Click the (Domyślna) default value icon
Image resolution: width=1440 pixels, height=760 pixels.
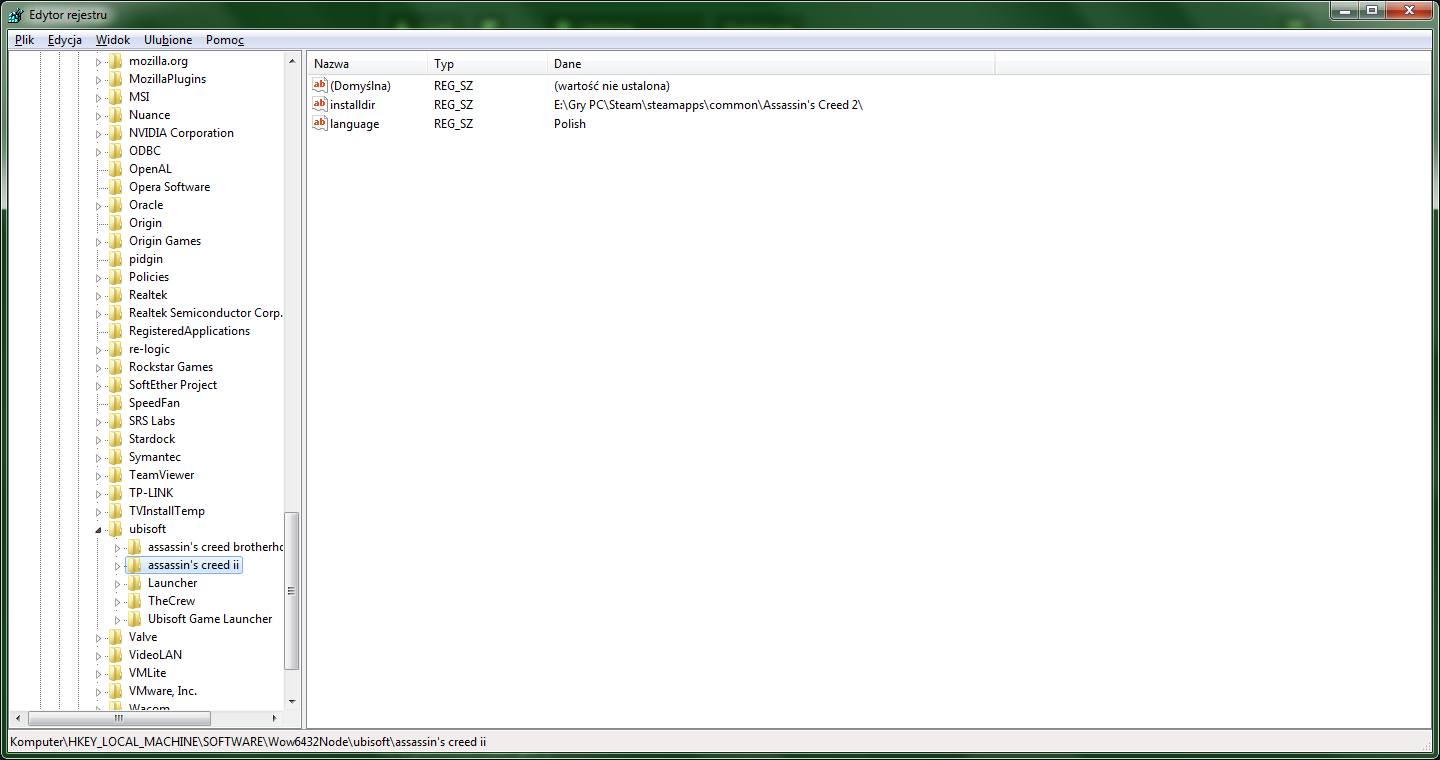click(x=320, y=85)
